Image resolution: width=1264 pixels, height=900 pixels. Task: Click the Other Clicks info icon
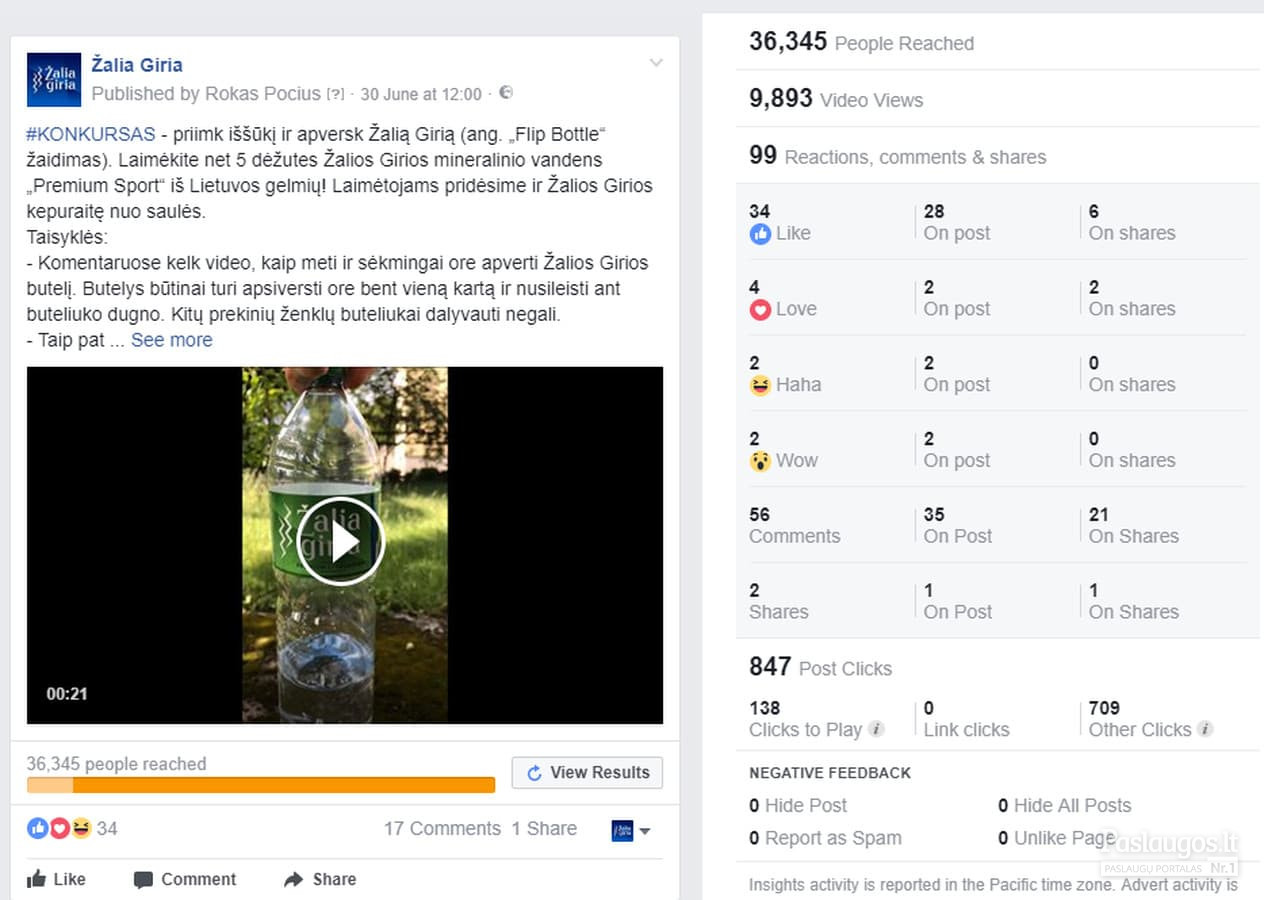pos(1205,729)
